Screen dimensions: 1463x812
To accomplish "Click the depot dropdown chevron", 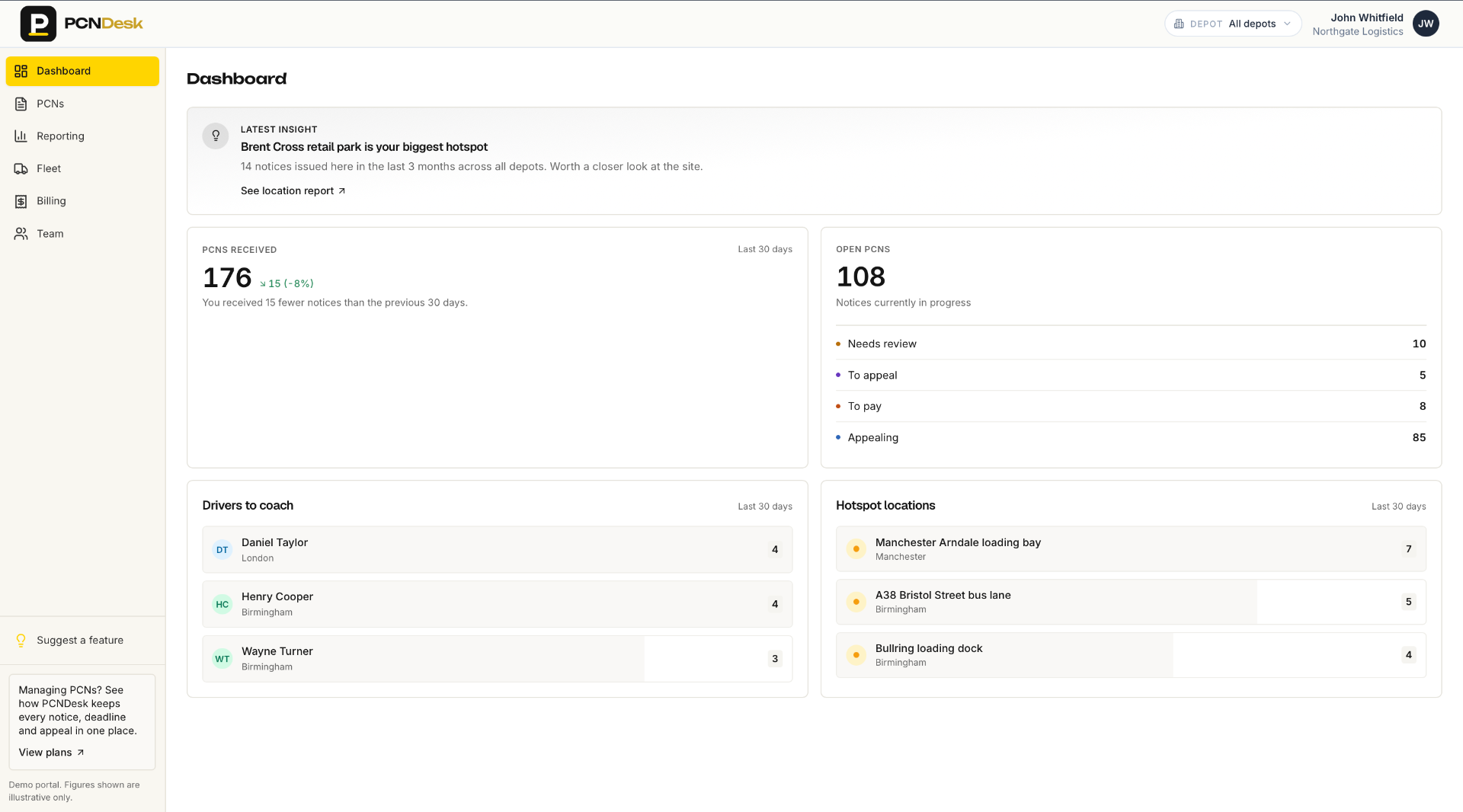I will pyautogui.click(x=1287, y=24).
